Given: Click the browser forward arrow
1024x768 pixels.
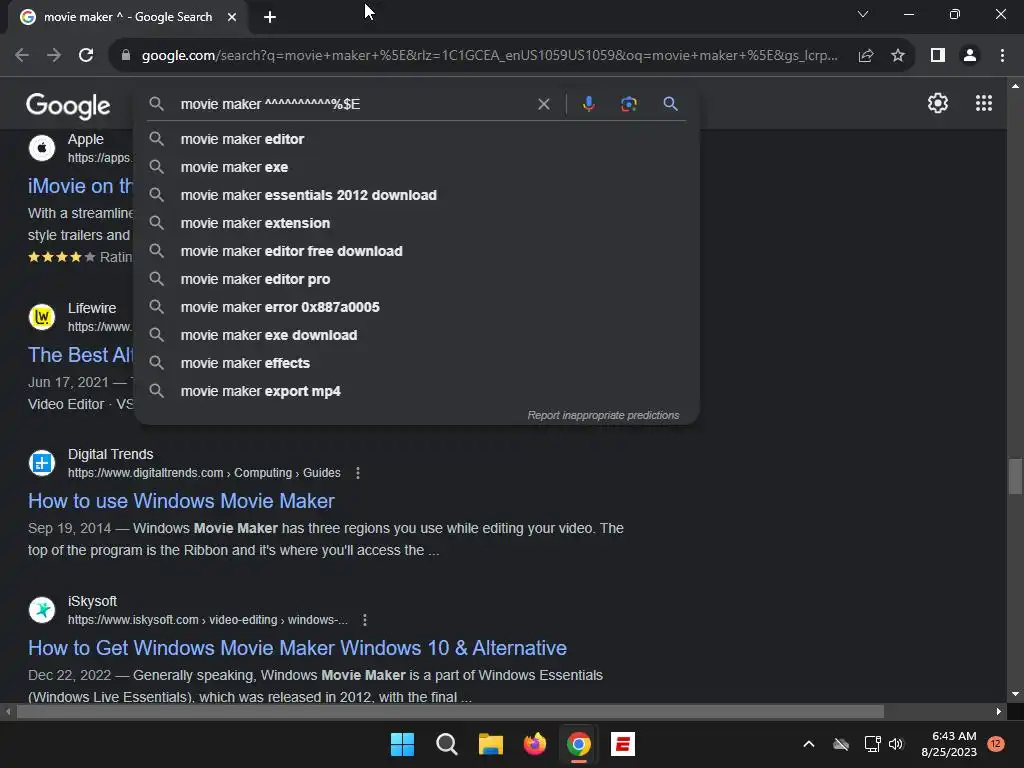Looking at the screenshot, I should [x=54, y=56].
